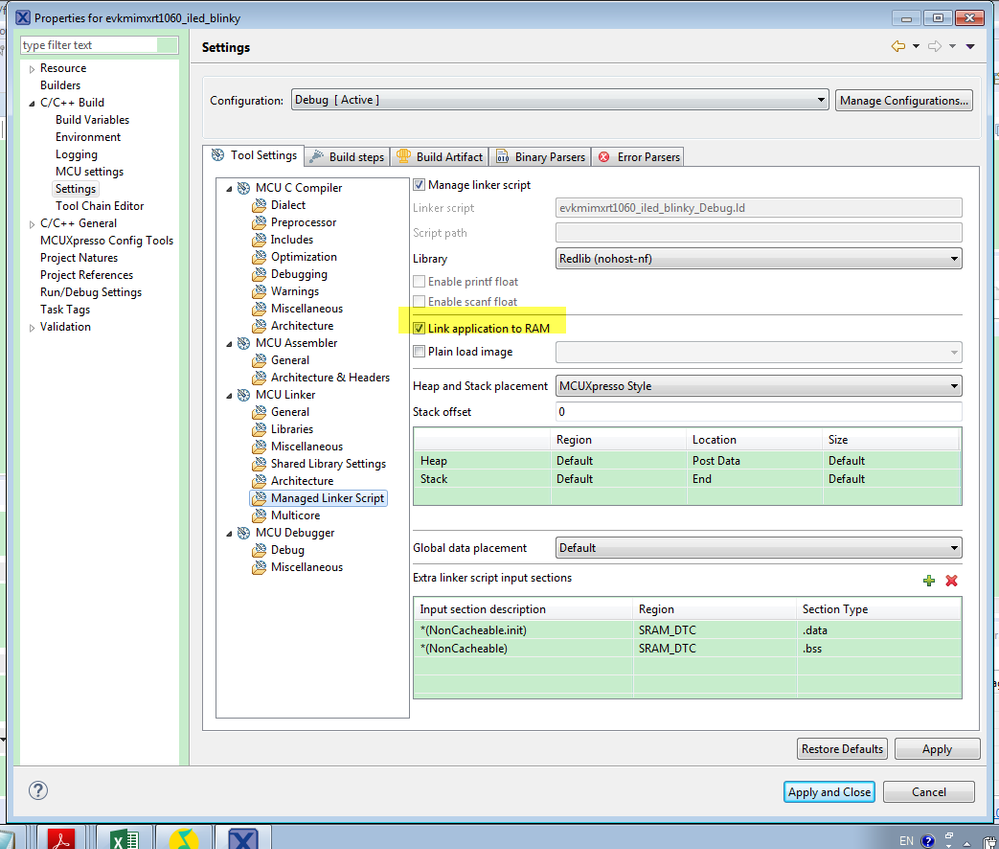Click the red X delete section icon
The height and width of the screenshot is (849, 999).
[x=951, y=580]
